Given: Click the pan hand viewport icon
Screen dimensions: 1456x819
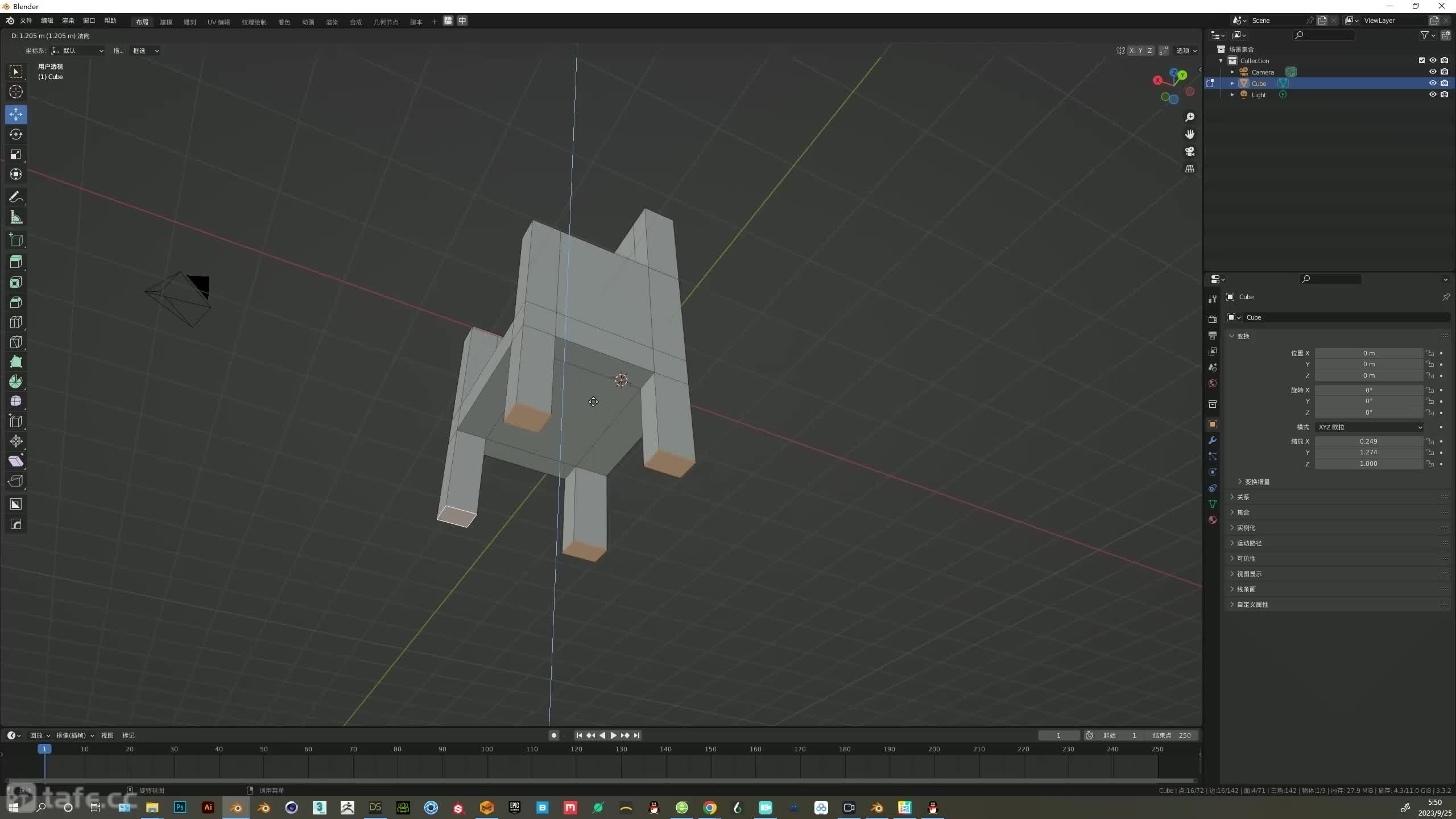Looking at the screenshot, I should 1190,134.
